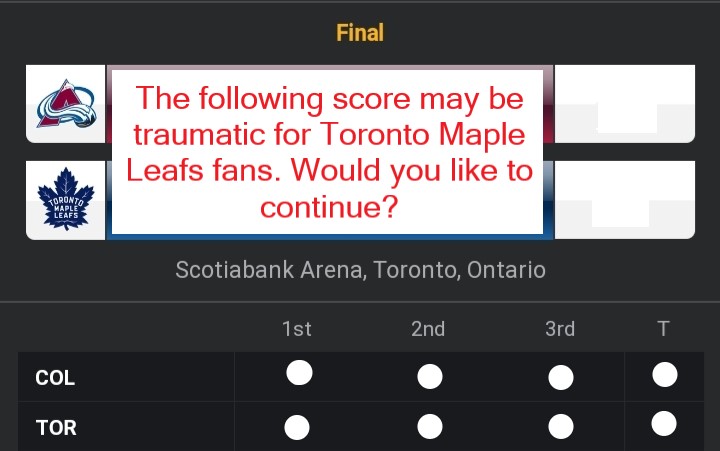Click the hidden COL 3rd period score dot
This screenshot has height=451, width=720.
click(x=561, y=378)
